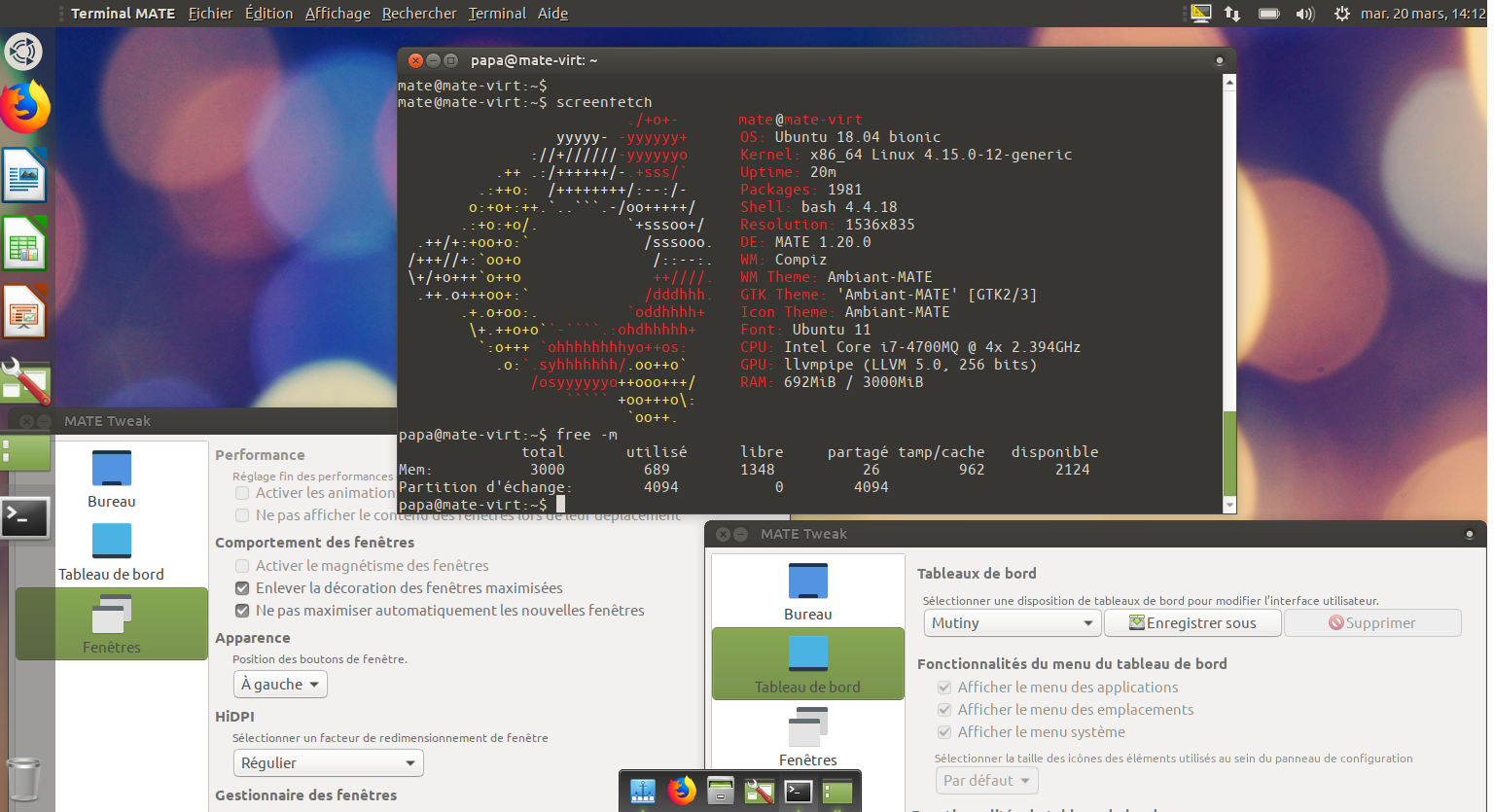Toggle Afficher le menu système

[944, 732]
